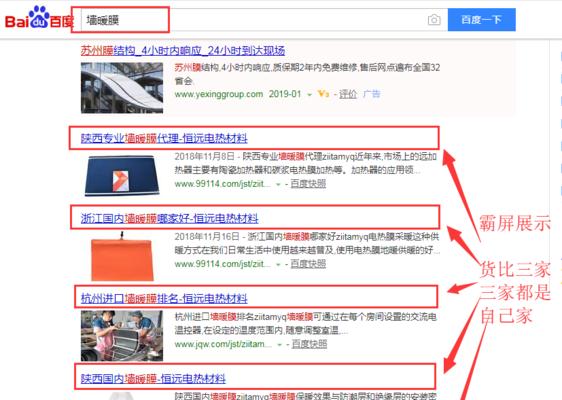The width and height of the screenshot is (562, 400).
Task: Click the 2018年11月16日 result description
Action: [x=307, y=243]
